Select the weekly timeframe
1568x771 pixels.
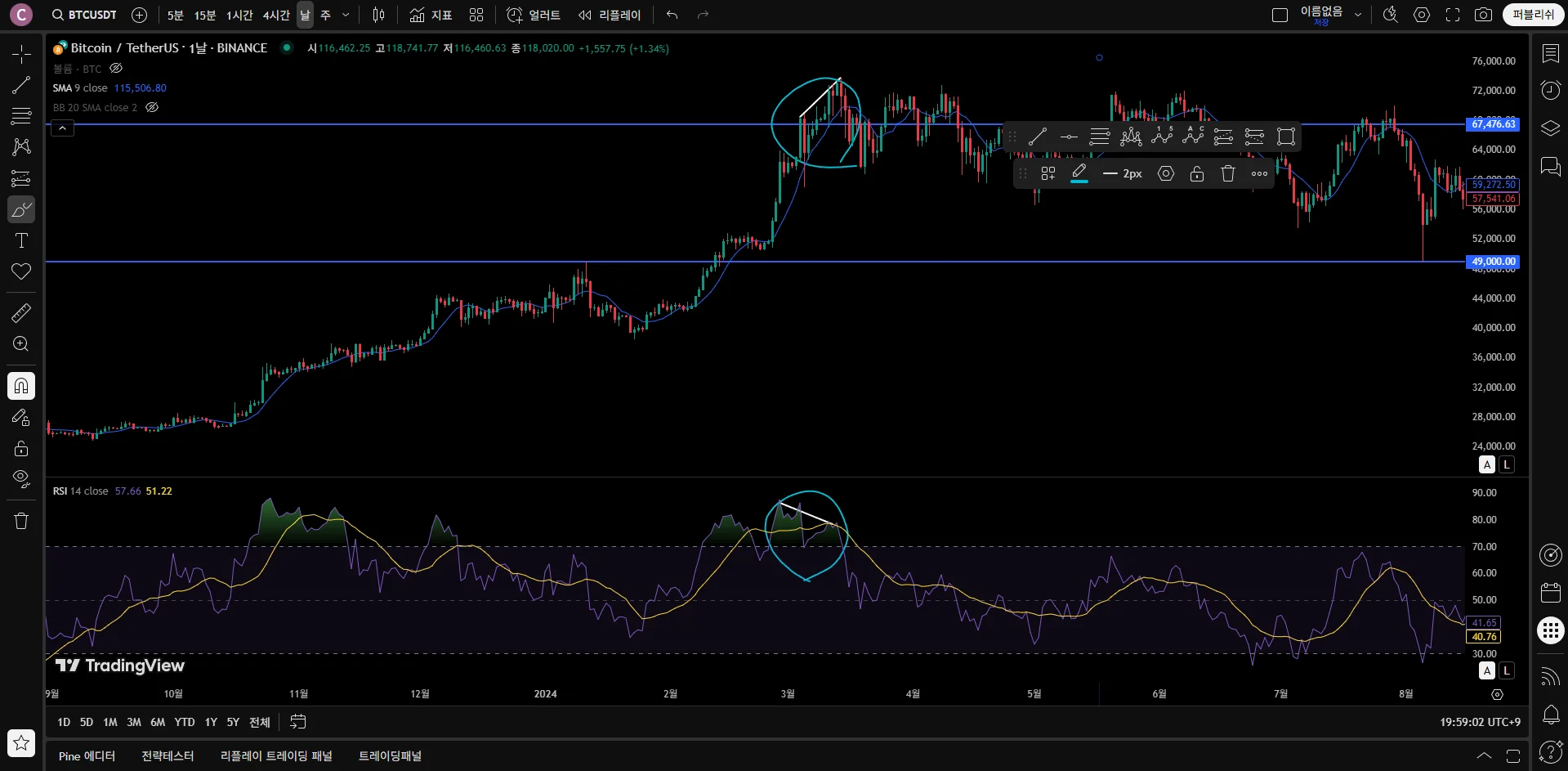[325, 15]
